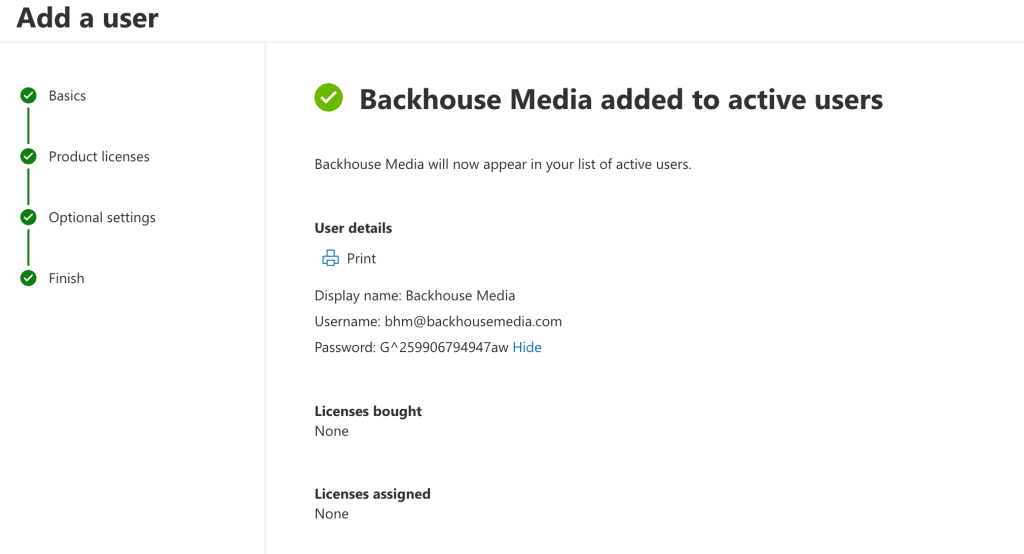Open the Product licenses step label
1024x554 pixels.
click(x=99, y=157)
